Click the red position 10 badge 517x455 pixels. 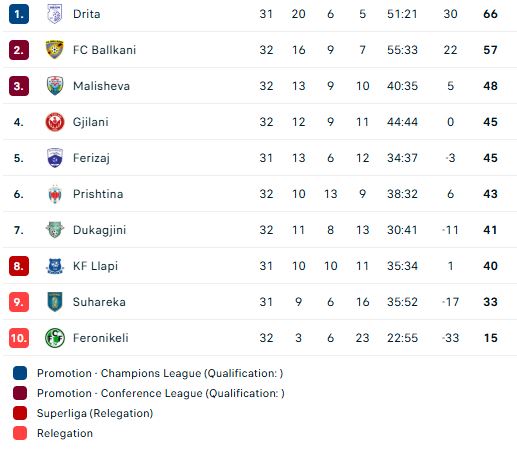[x=19, y=338]
